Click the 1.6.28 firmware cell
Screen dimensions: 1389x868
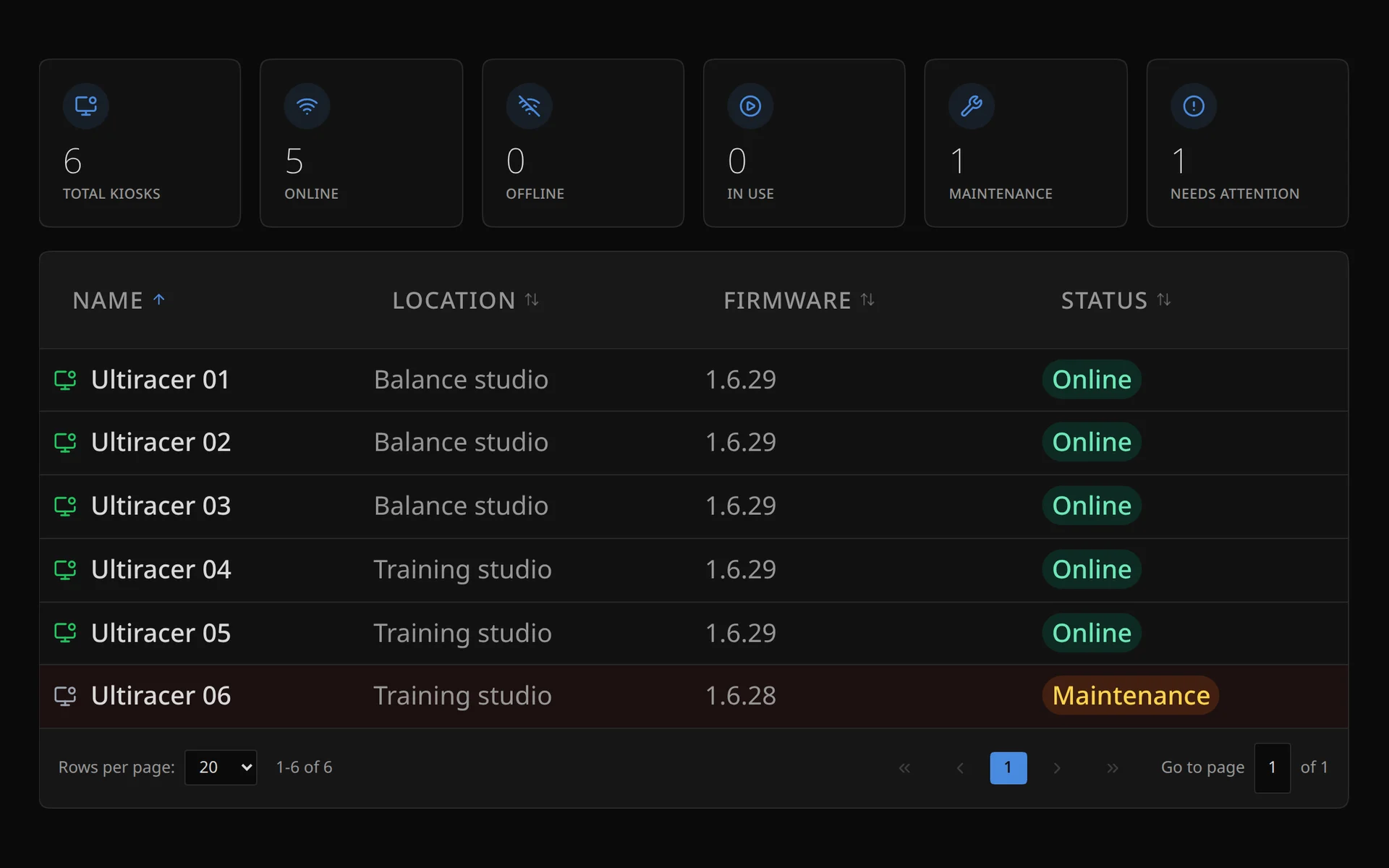pyautogui.click(x=741, y=696)
